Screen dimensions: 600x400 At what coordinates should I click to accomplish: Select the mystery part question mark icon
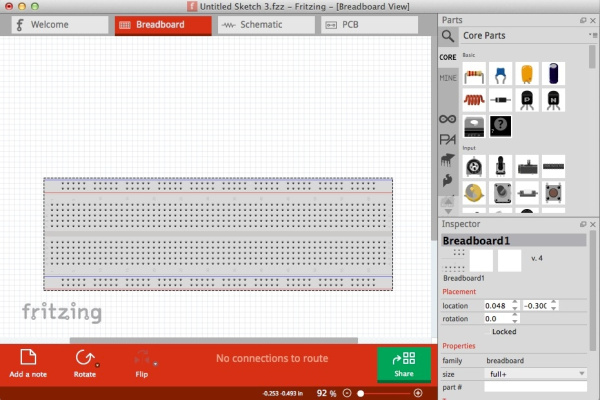[x=501, y=126]
